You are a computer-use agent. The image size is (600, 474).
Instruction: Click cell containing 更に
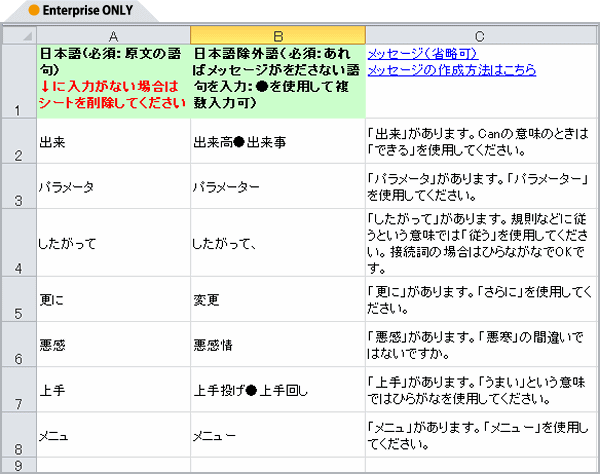point(113,299)
